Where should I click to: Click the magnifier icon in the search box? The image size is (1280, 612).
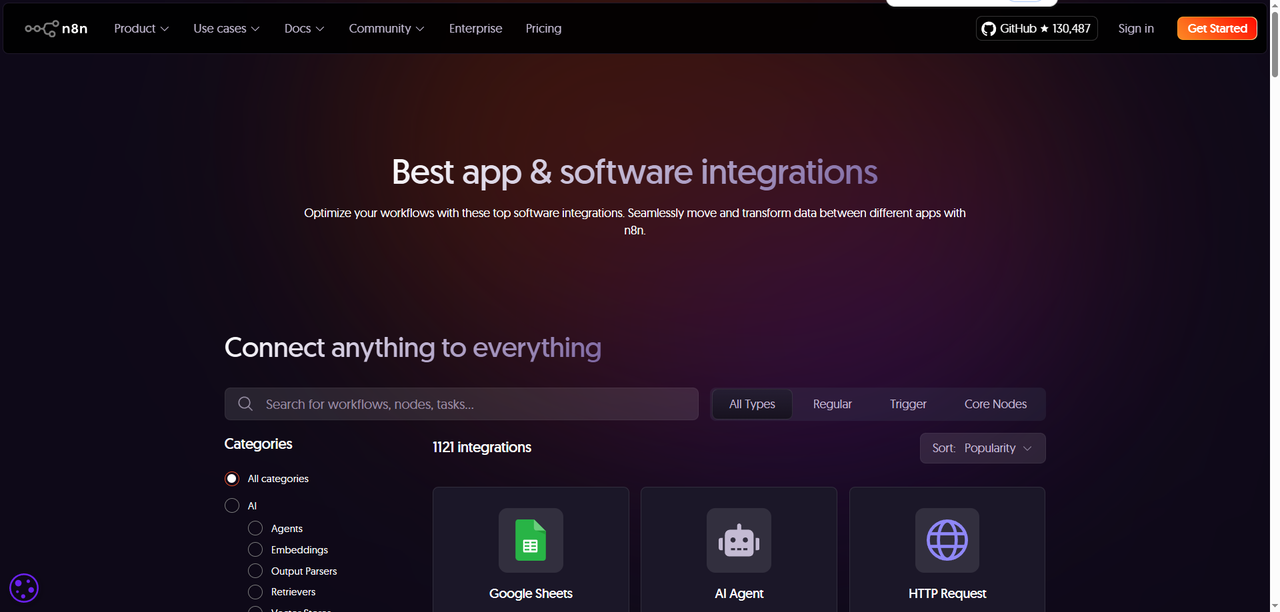[246, 404]
